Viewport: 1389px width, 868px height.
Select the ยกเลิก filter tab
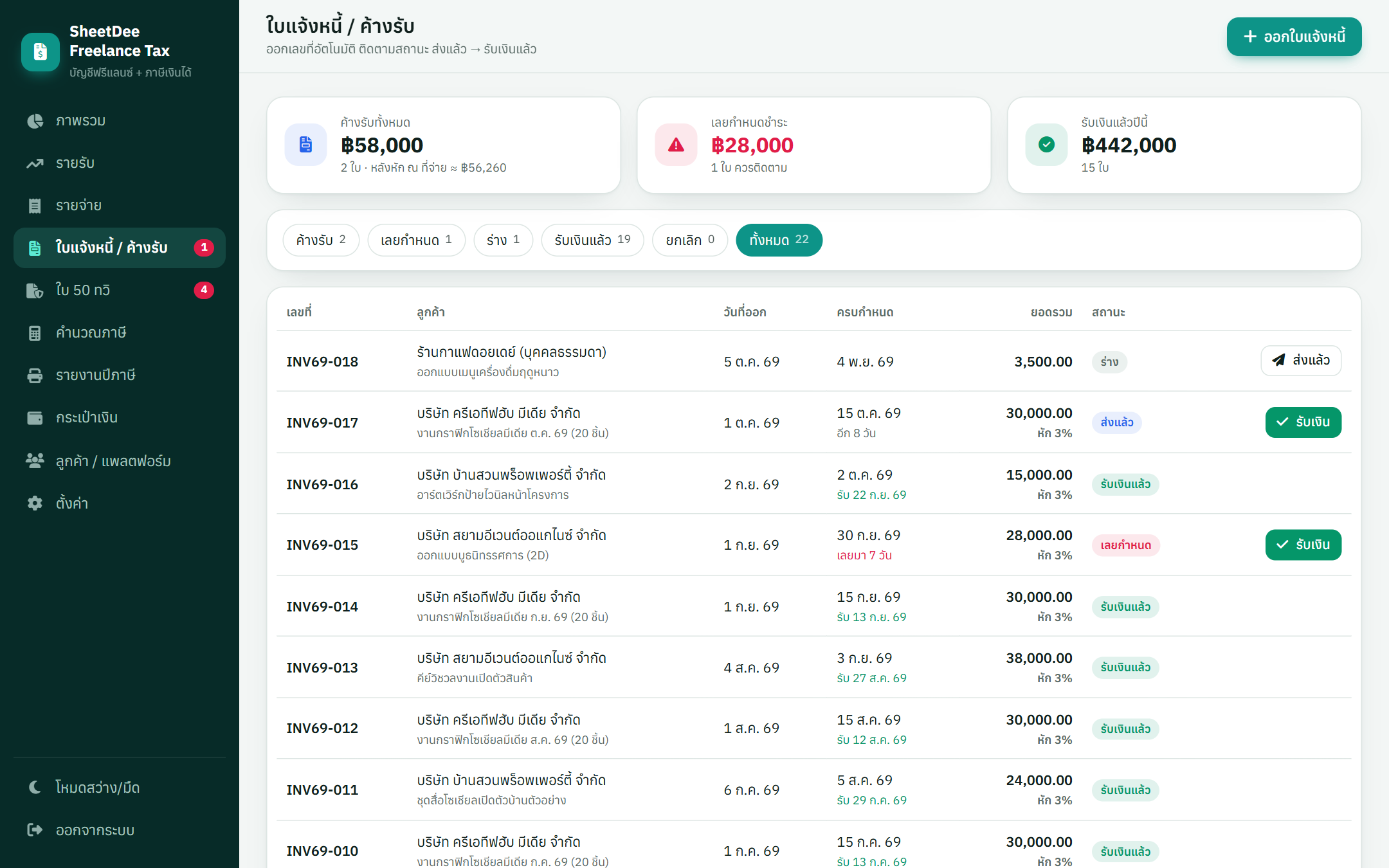point(690,240)
